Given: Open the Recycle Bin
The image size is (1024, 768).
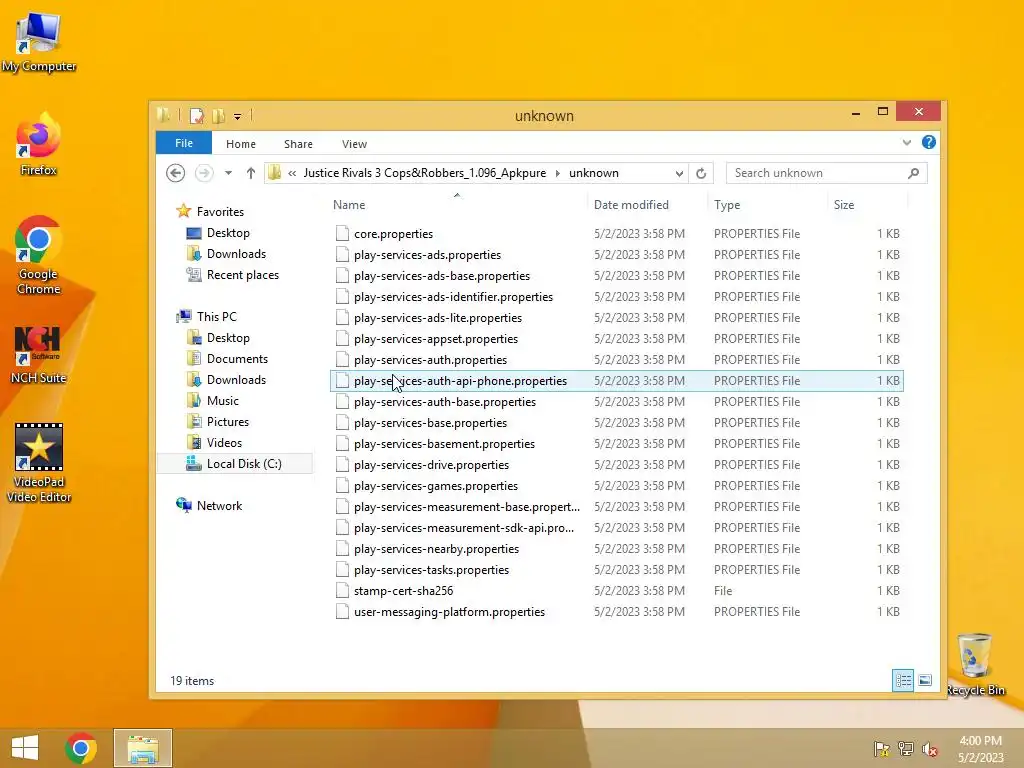Looking at the screenshot, I should [x=975, y=664].
